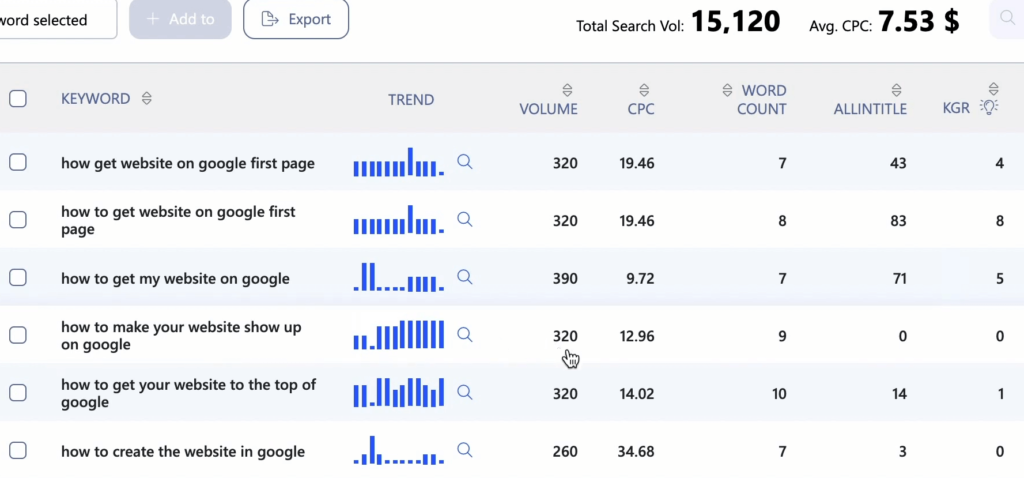Image resolution: width=1024 pixels, height=478 pixels.
Task: Sort by CPC column arrows
Action: (644, 90)
